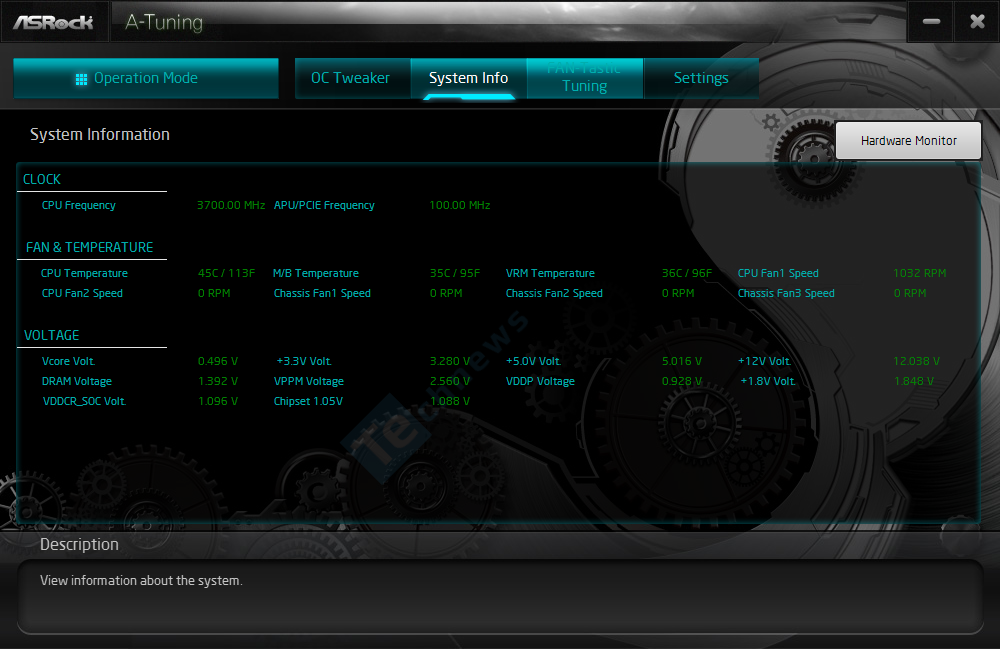Image resolution: width=1000 pixels, height=649 pixels.
Task: Click the 'Description' heading
Action: [79, 544]
